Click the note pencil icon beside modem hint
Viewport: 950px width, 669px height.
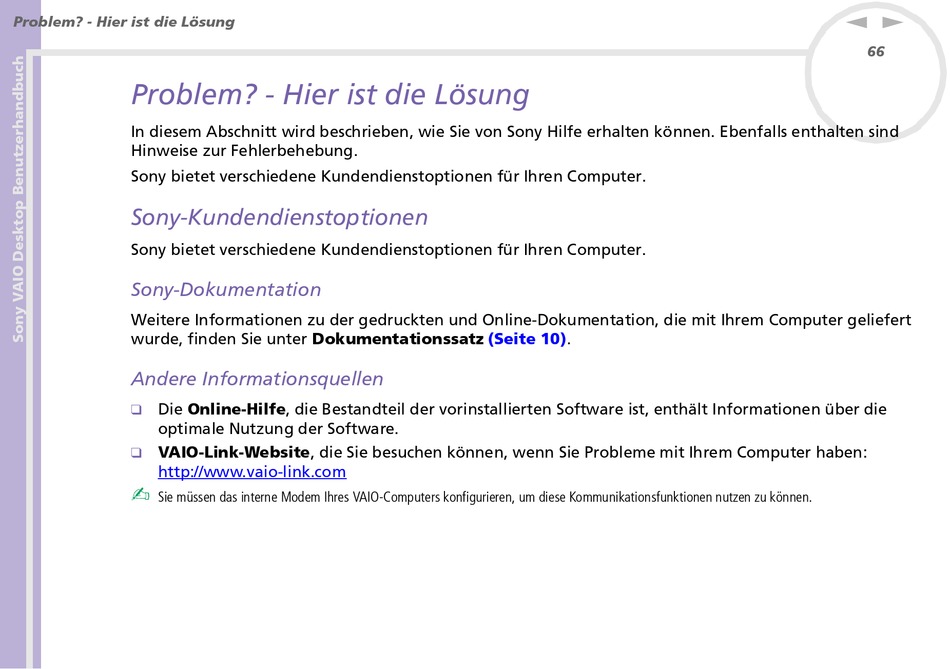tap(140, 495)
